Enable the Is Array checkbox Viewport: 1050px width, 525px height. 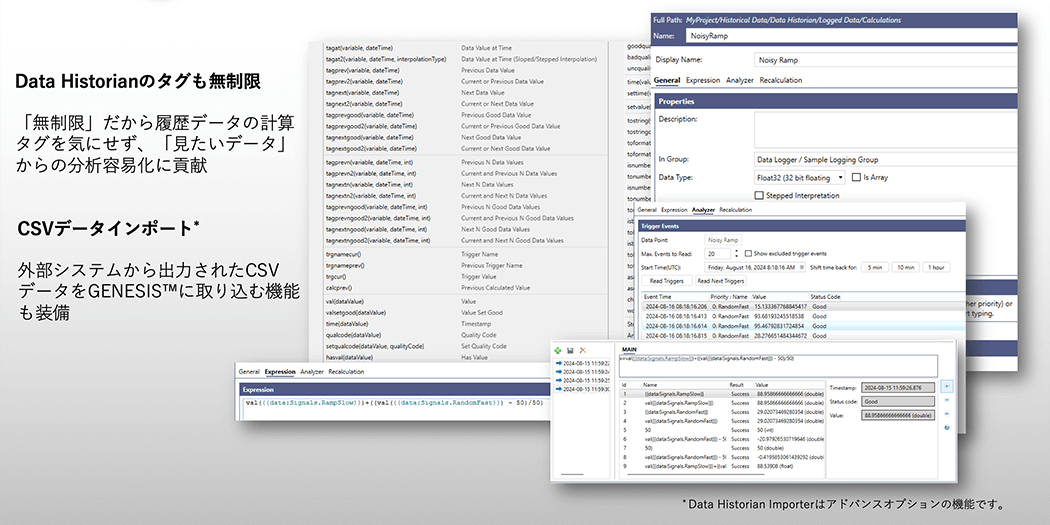(x=855, y=177)
